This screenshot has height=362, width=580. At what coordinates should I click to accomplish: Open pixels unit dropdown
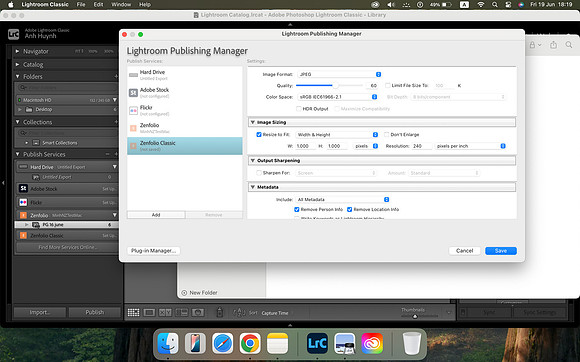tap(366, 146)
